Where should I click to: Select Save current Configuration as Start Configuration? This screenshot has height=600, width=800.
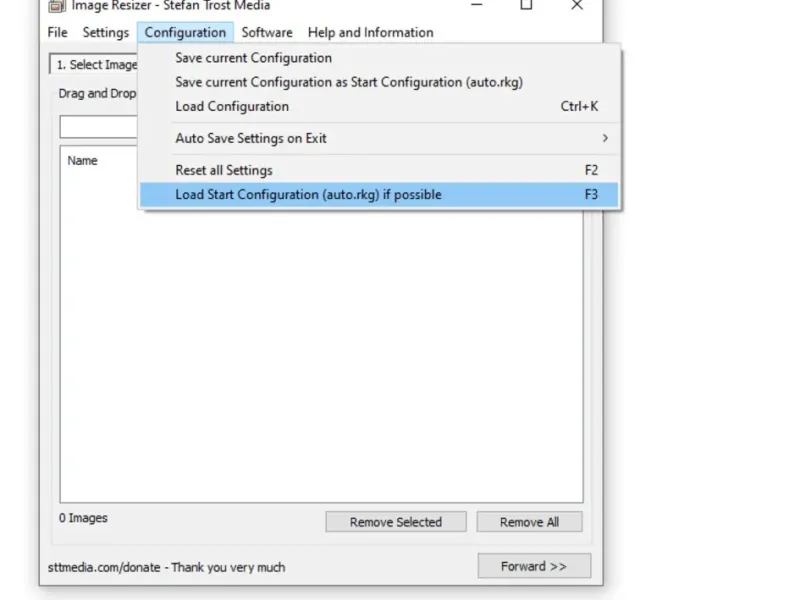[x=379, y=82]
